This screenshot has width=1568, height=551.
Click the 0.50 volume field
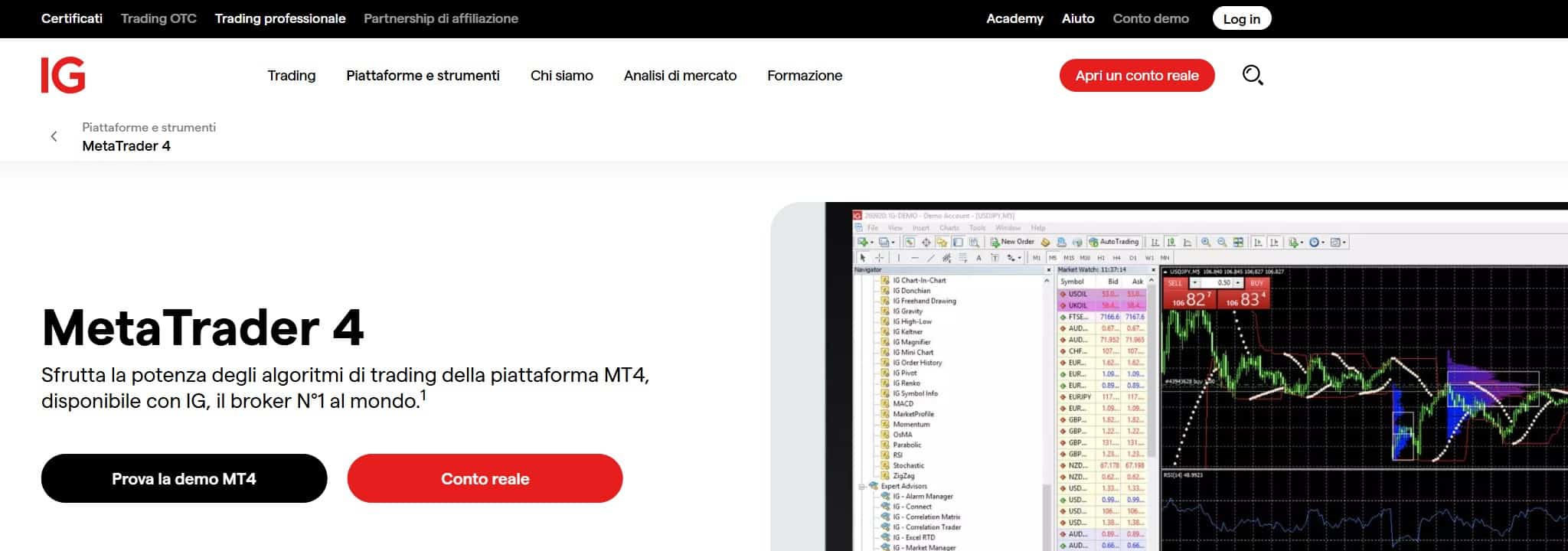click(1217, 283)
